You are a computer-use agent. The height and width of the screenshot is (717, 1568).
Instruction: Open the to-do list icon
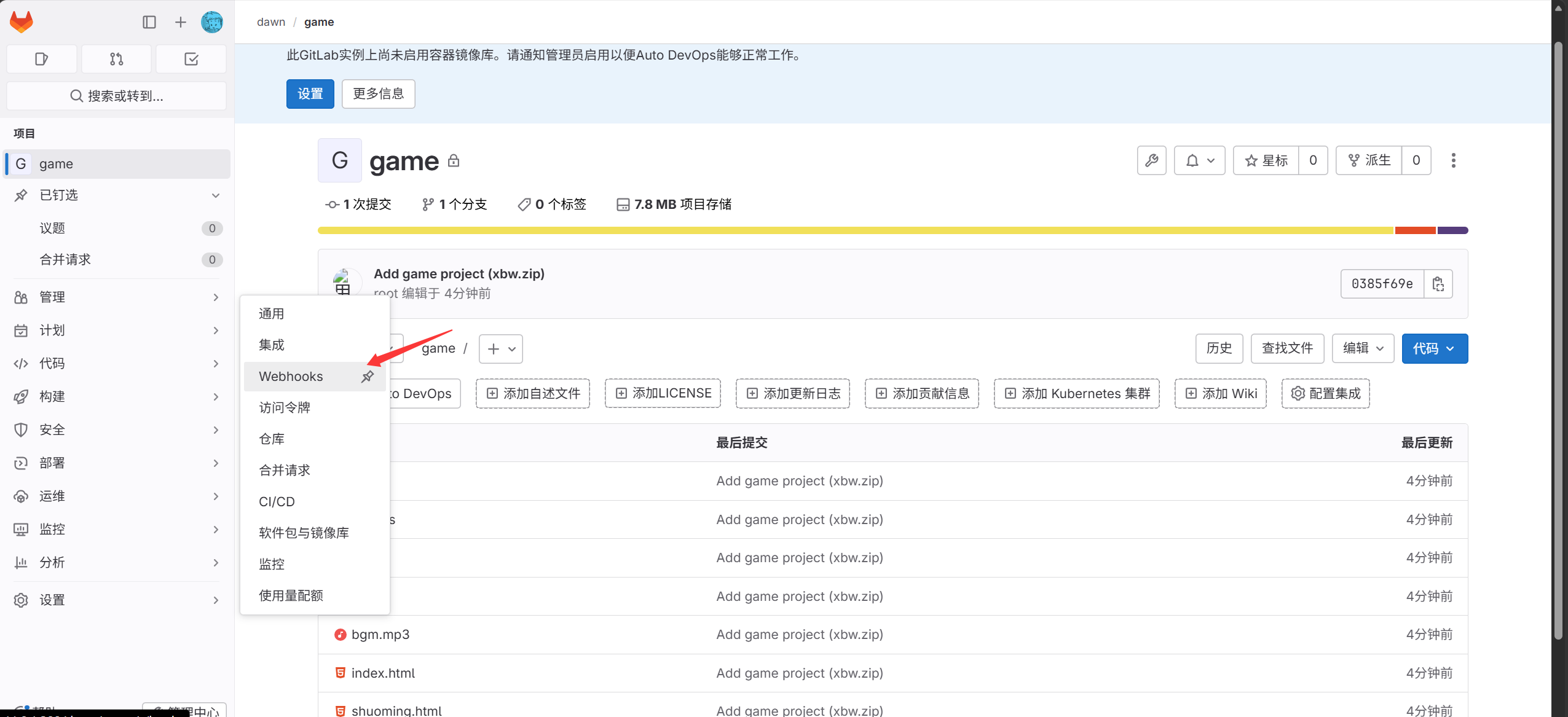[191, 59]
